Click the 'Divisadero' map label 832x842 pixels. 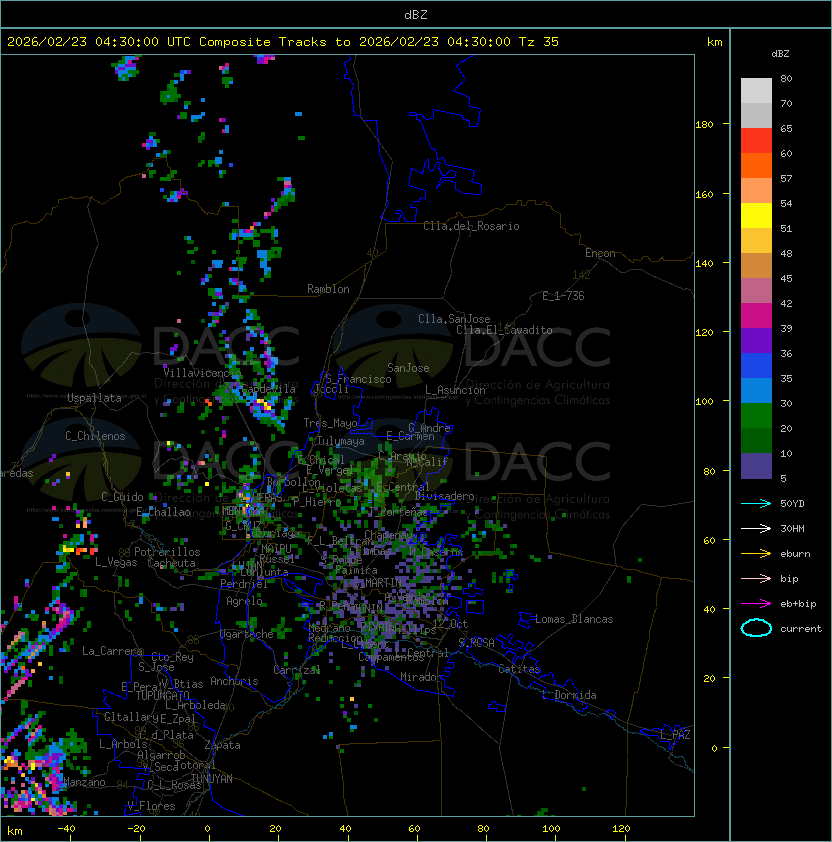point(444,496)
